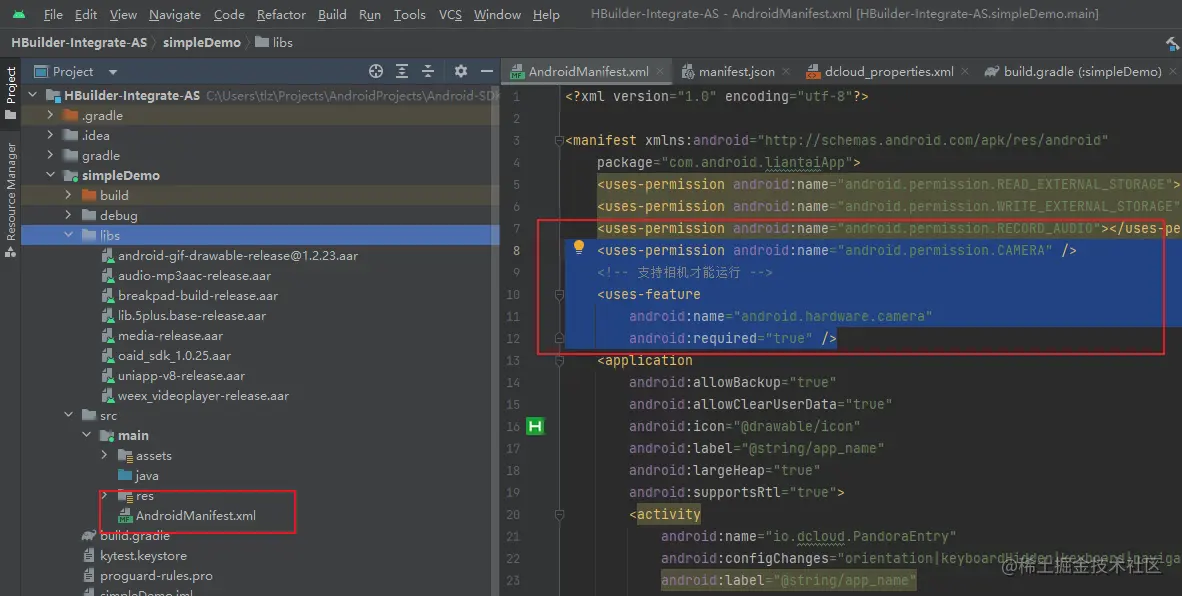Collapse the main folder
1182x596 pixels.
tap(87, 436)
